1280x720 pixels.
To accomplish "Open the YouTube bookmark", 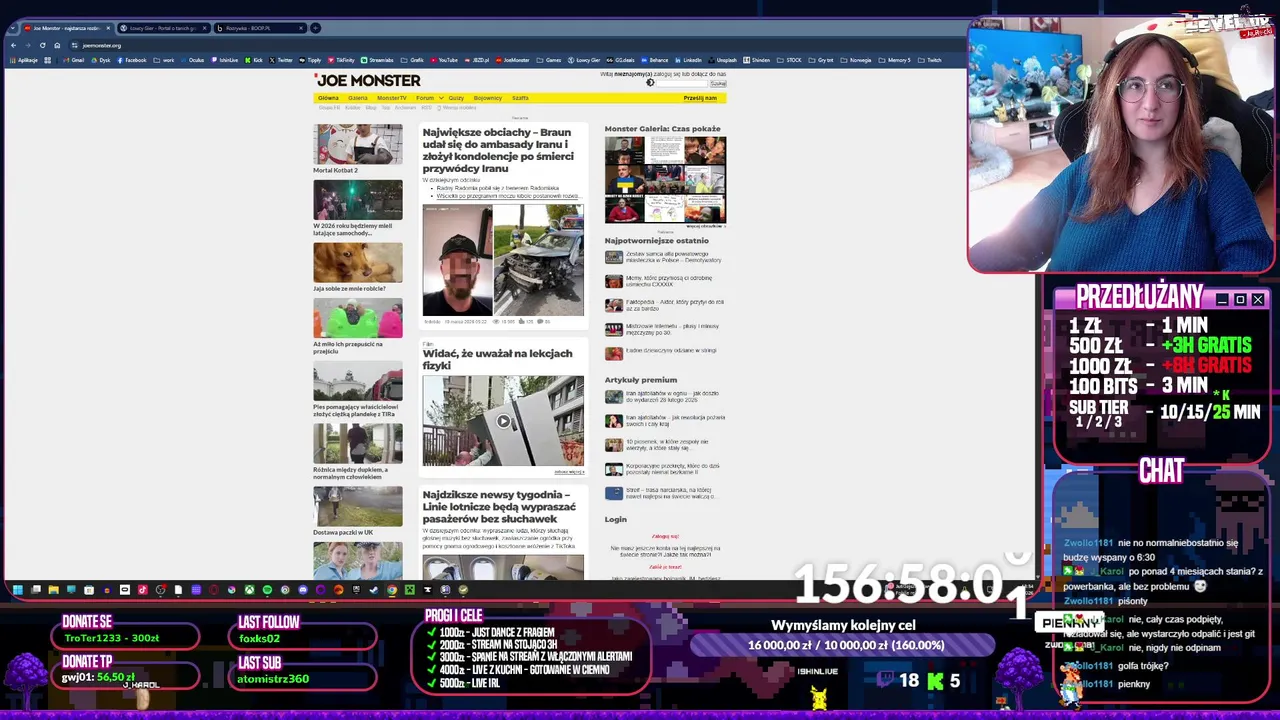I will coord(443,60).
